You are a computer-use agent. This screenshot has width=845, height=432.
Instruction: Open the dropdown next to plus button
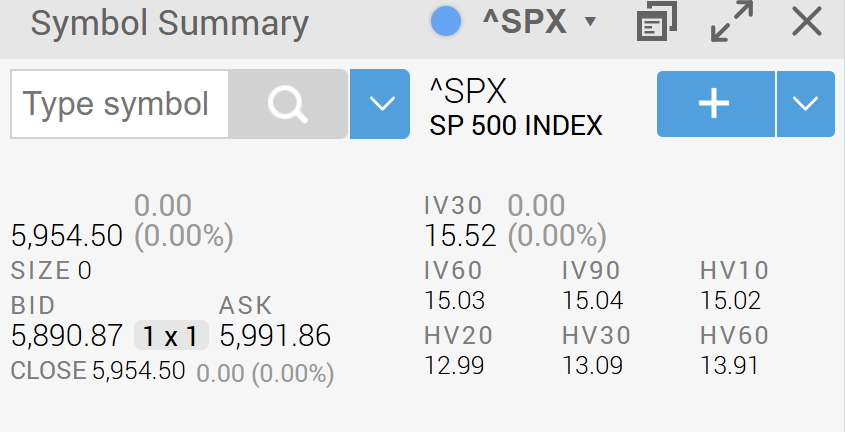[806, 103]
